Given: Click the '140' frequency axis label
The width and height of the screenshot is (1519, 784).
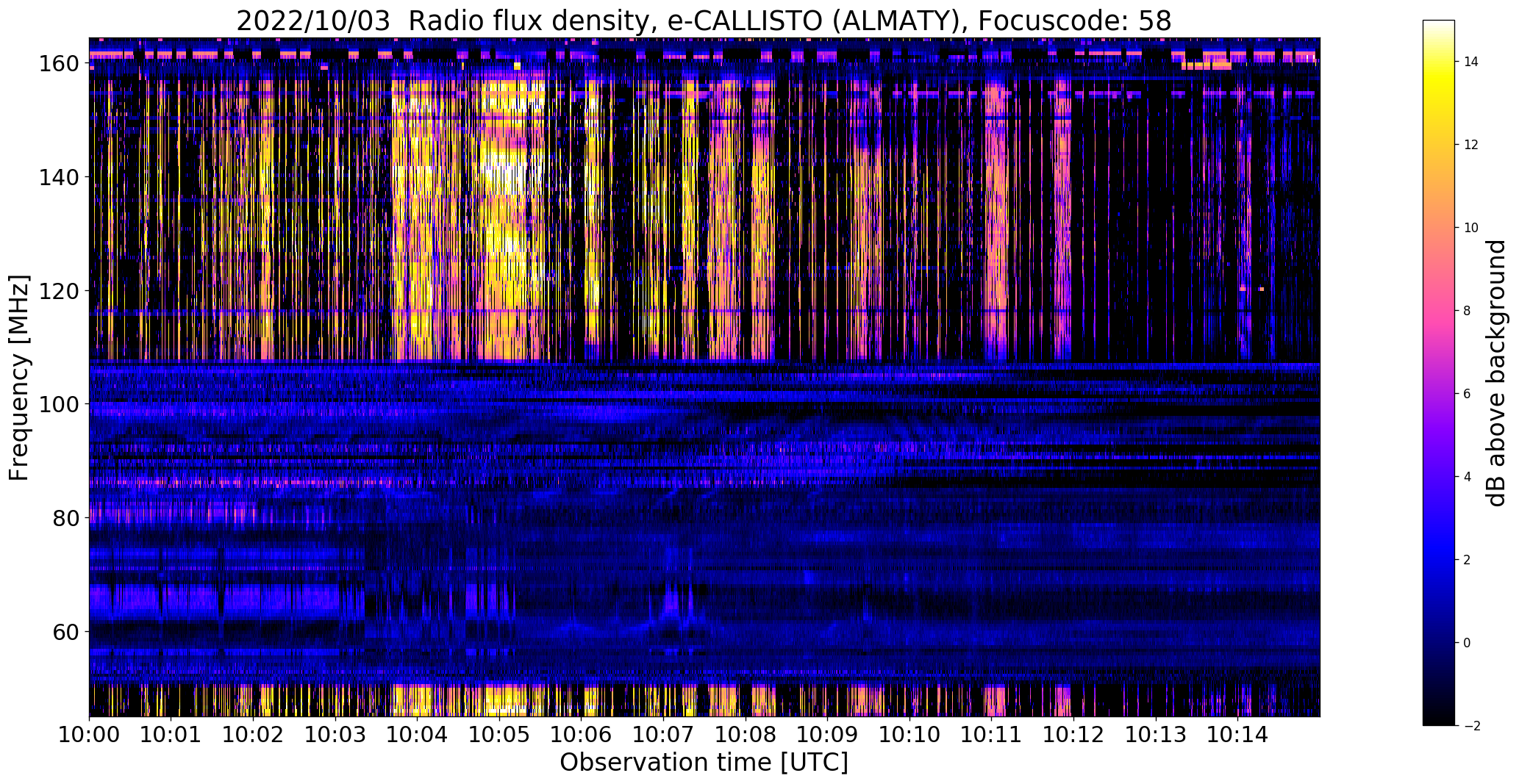Looking at the screenshot, I should coord(59,177).
